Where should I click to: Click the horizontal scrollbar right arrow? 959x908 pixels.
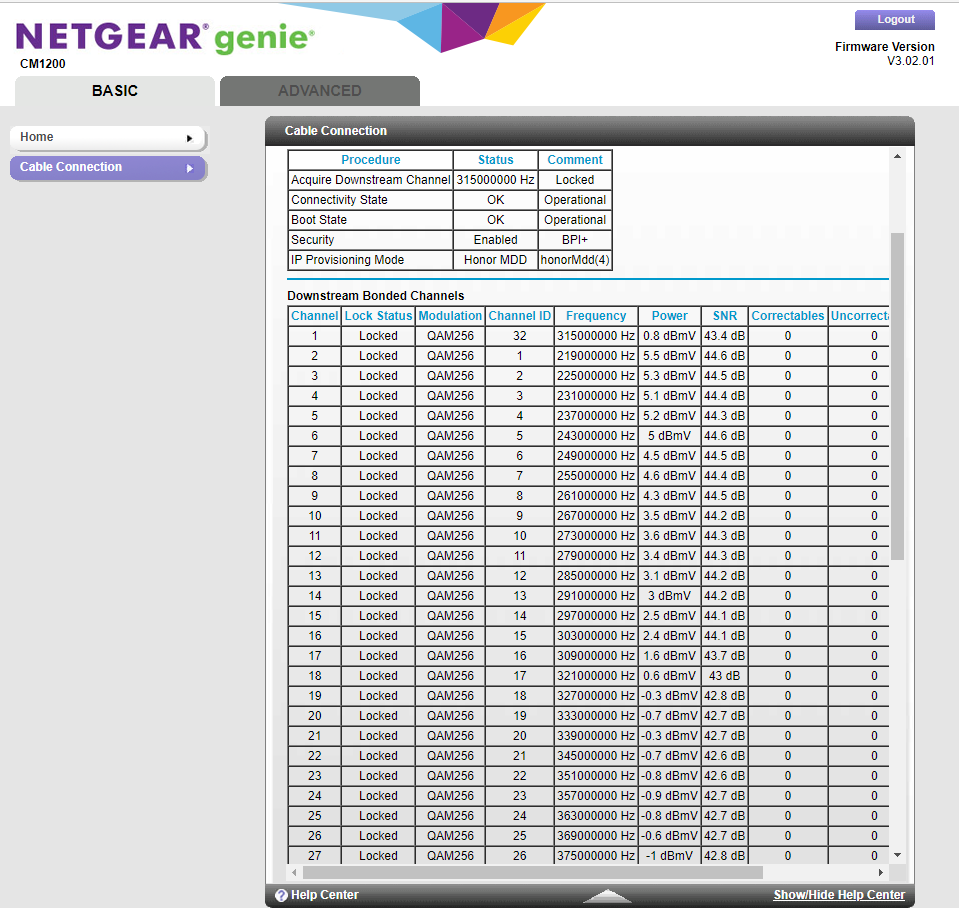(x=881, y=872)
